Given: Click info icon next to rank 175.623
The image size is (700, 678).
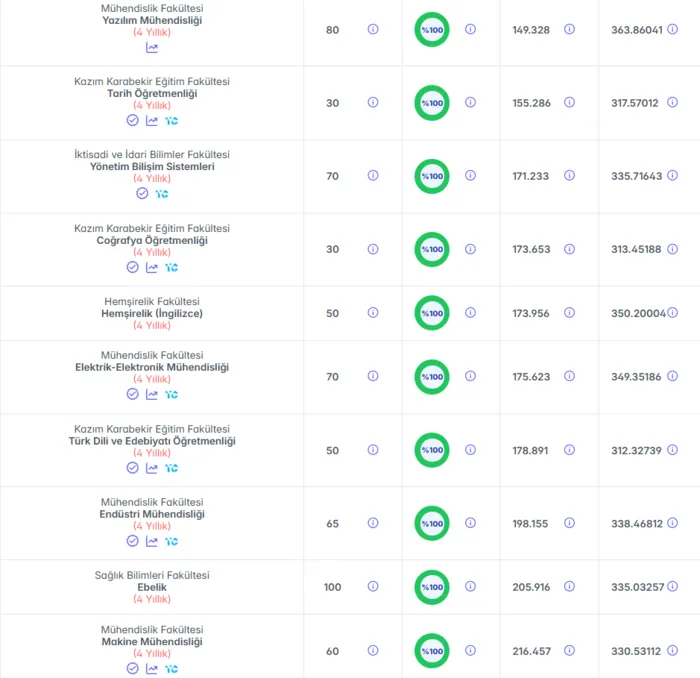Looking at the screenshot, I should coord(569,376).
